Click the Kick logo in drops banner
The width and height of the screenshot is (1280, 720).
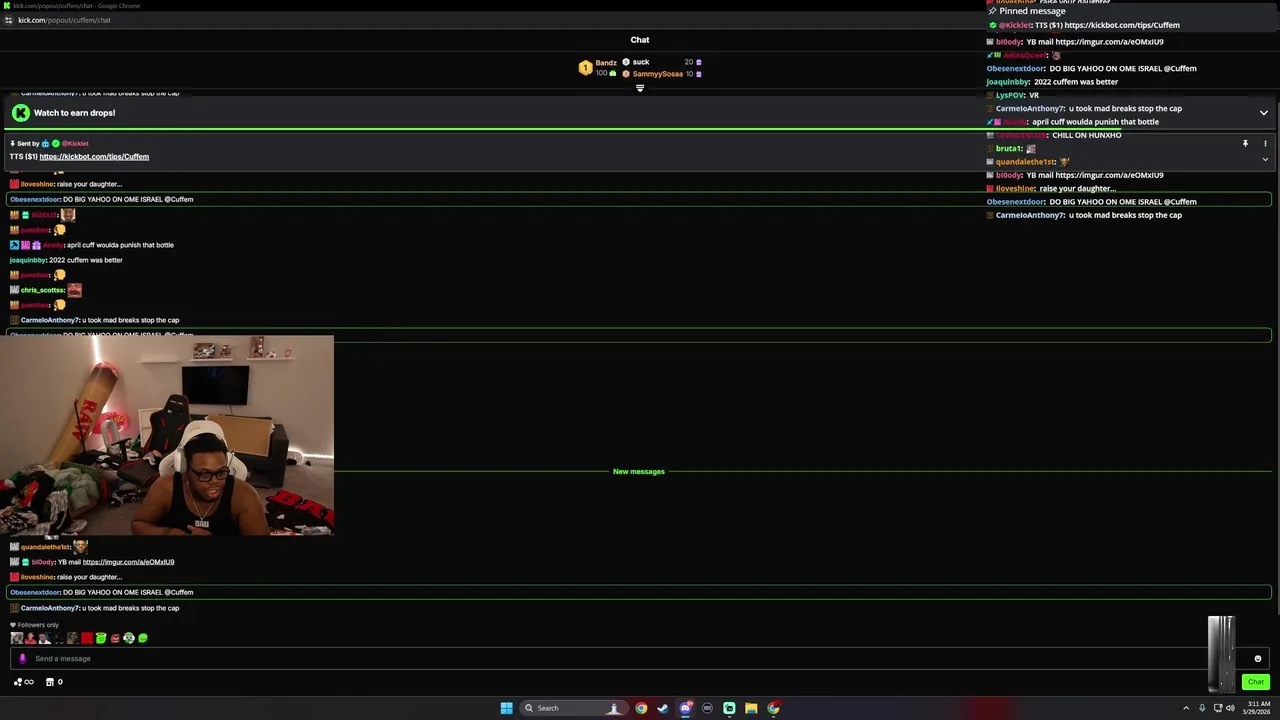pos(20,113)
